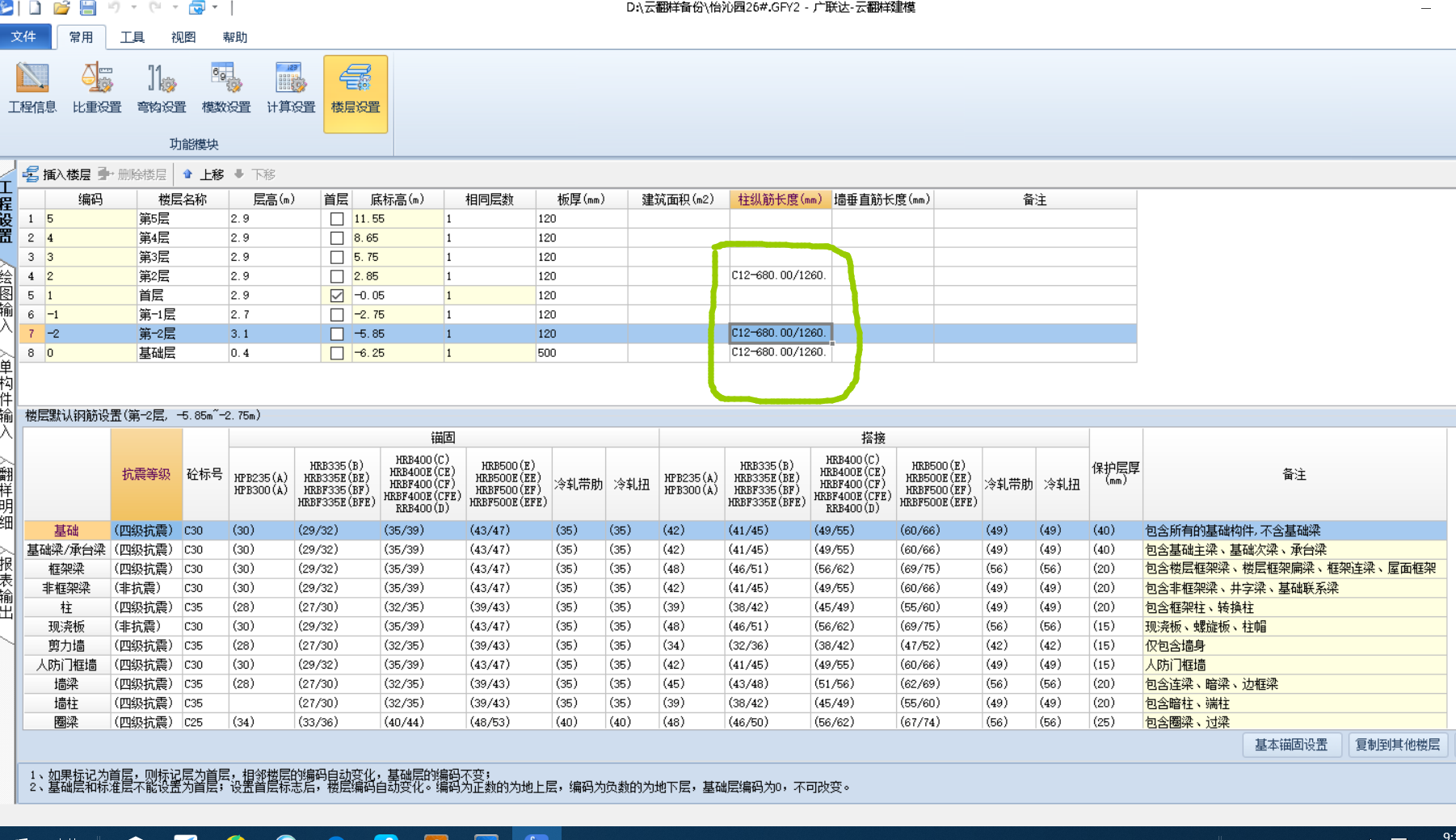Expand undo history dropdown arrow
Viewport: 1456px width, 840px height.
(133, 8)
